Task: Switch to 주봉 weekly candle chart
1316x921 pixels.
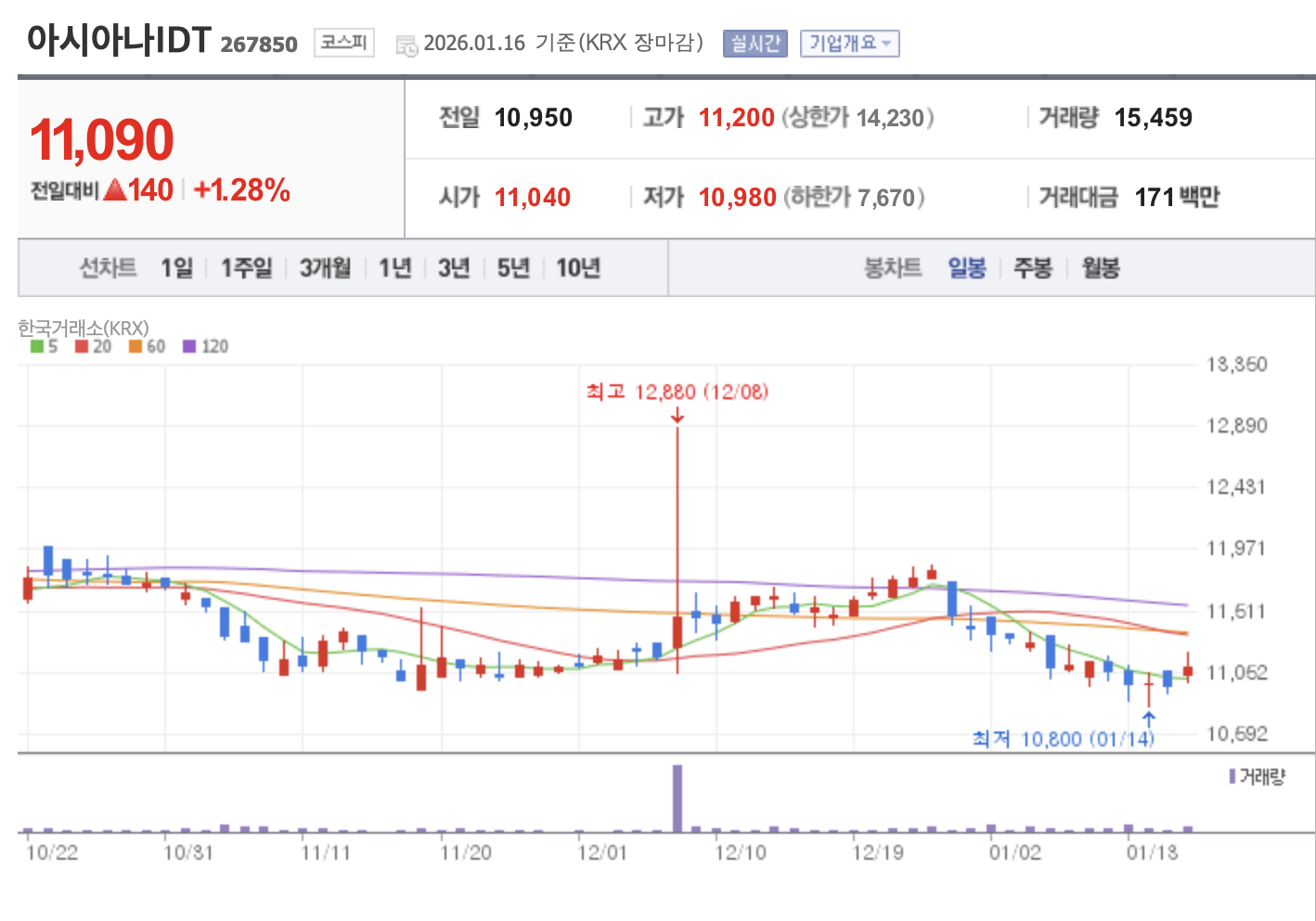Action: coord(1033,268)
